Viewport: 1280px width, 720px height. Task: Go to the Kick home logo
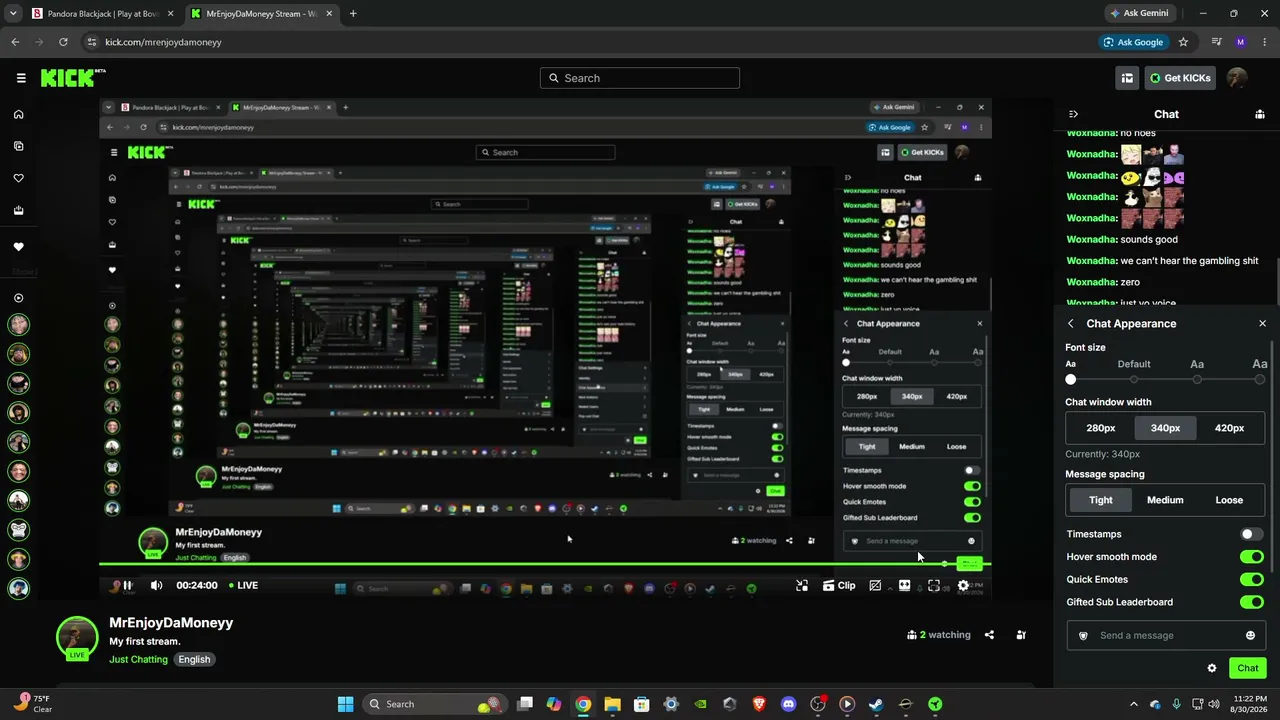(73, 78)
